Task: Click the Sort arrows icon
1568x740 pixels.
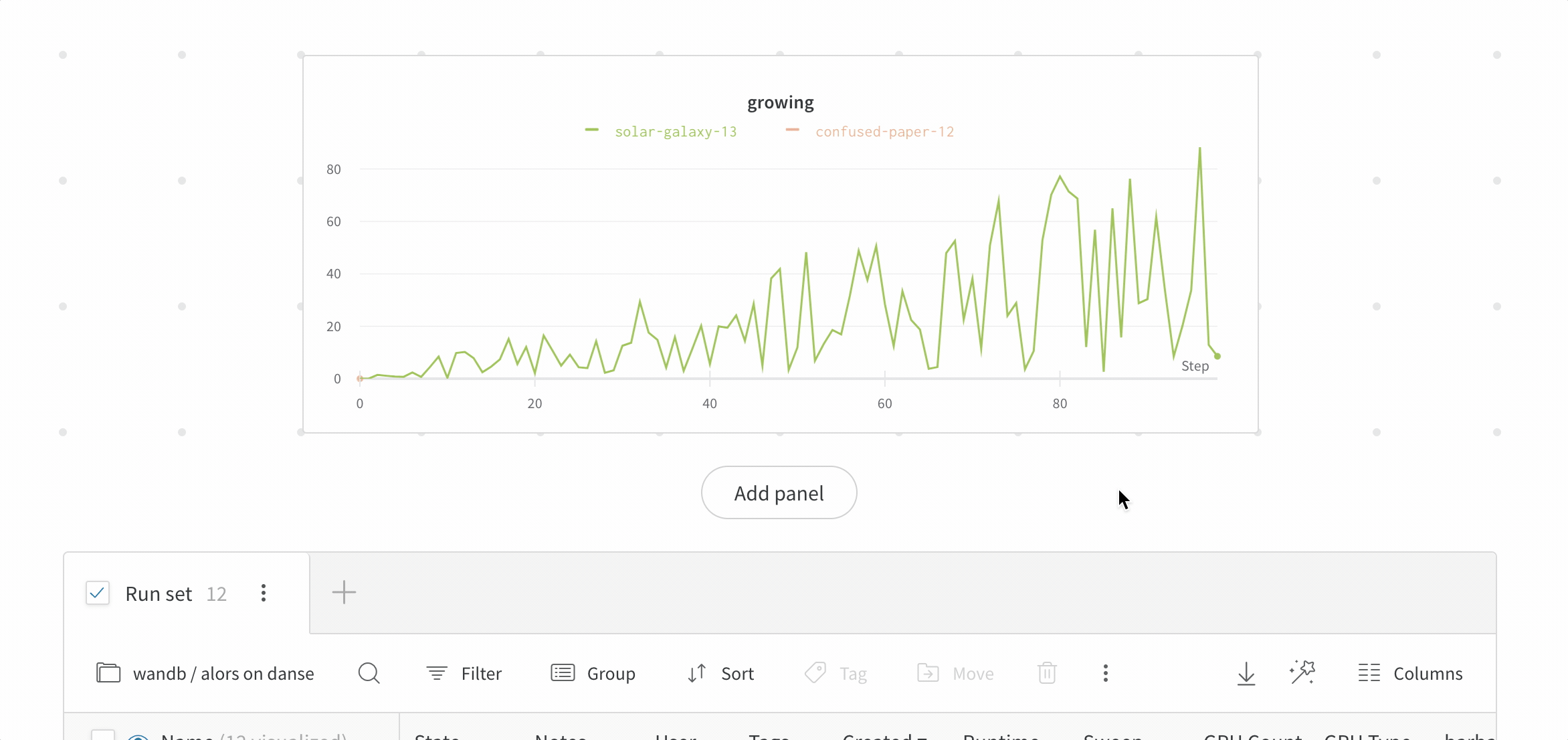Action: (696, 673)
